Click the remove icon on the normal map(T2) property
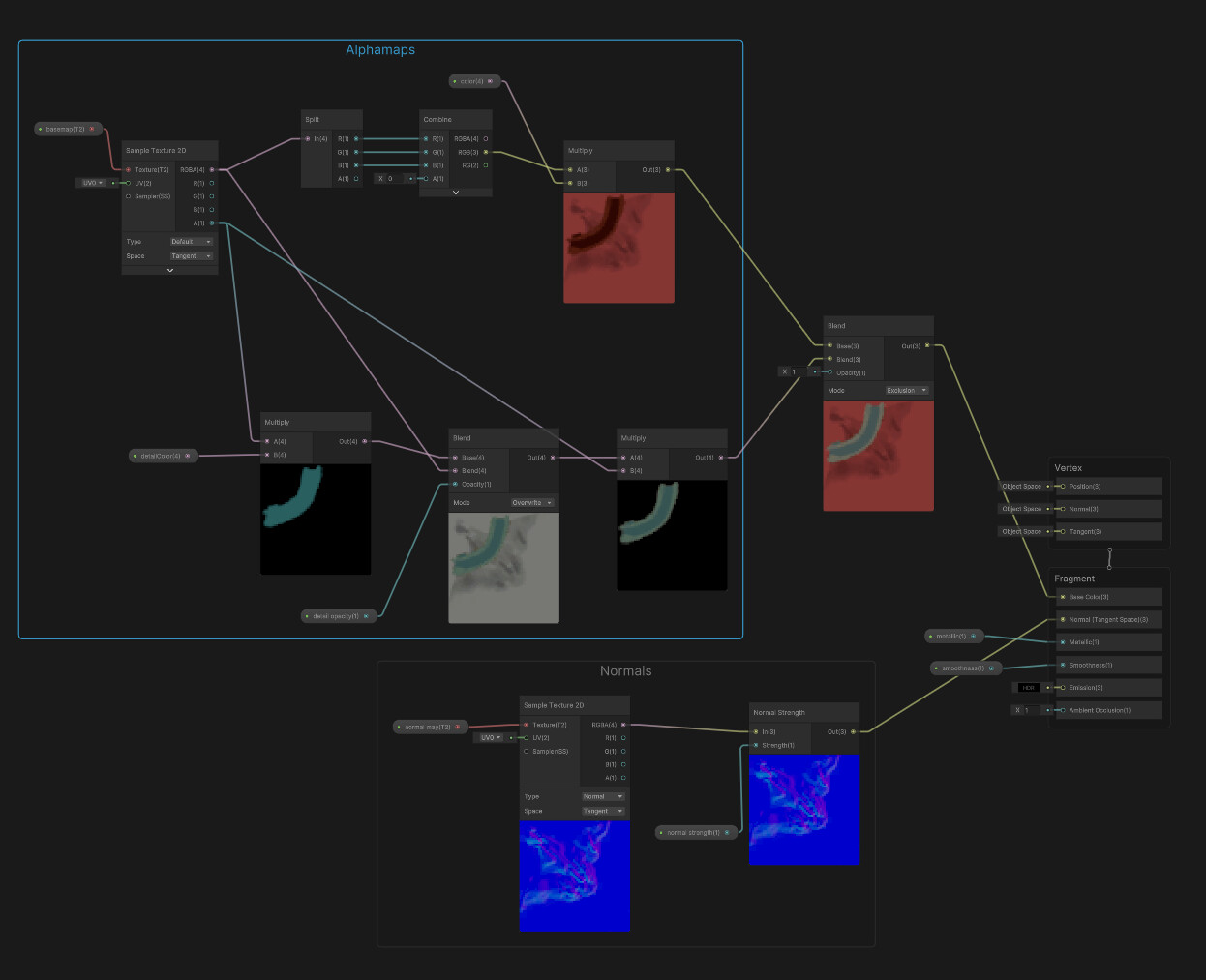 (458, 727)
